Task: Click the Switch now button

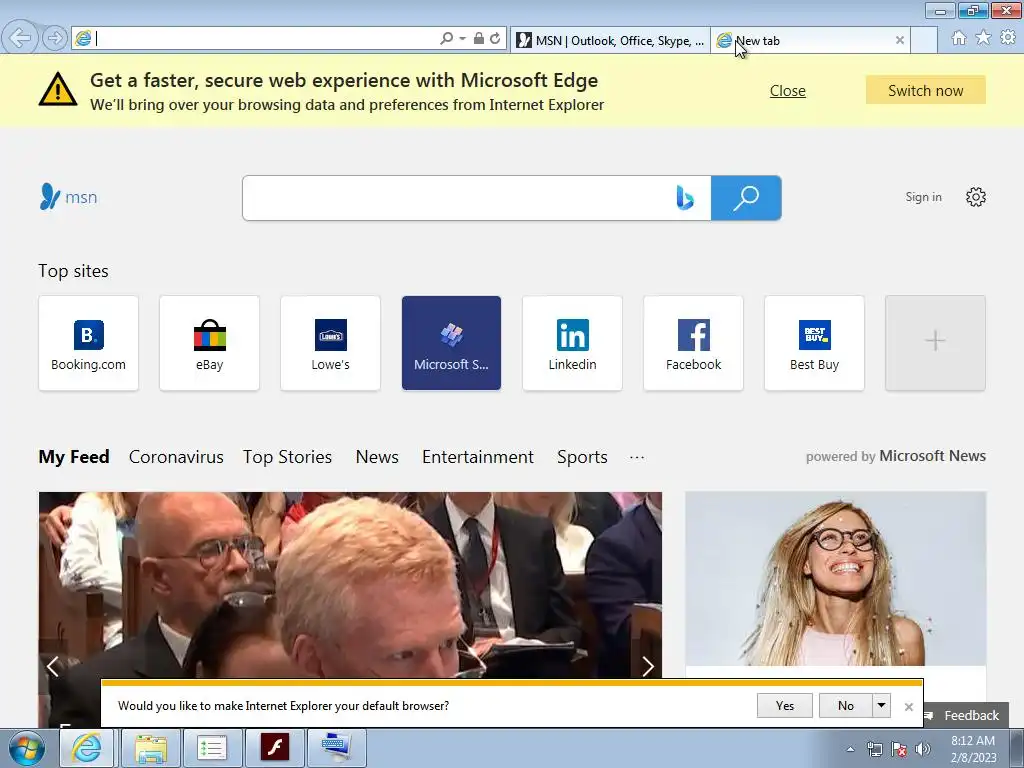Action: tap(925, 90)
